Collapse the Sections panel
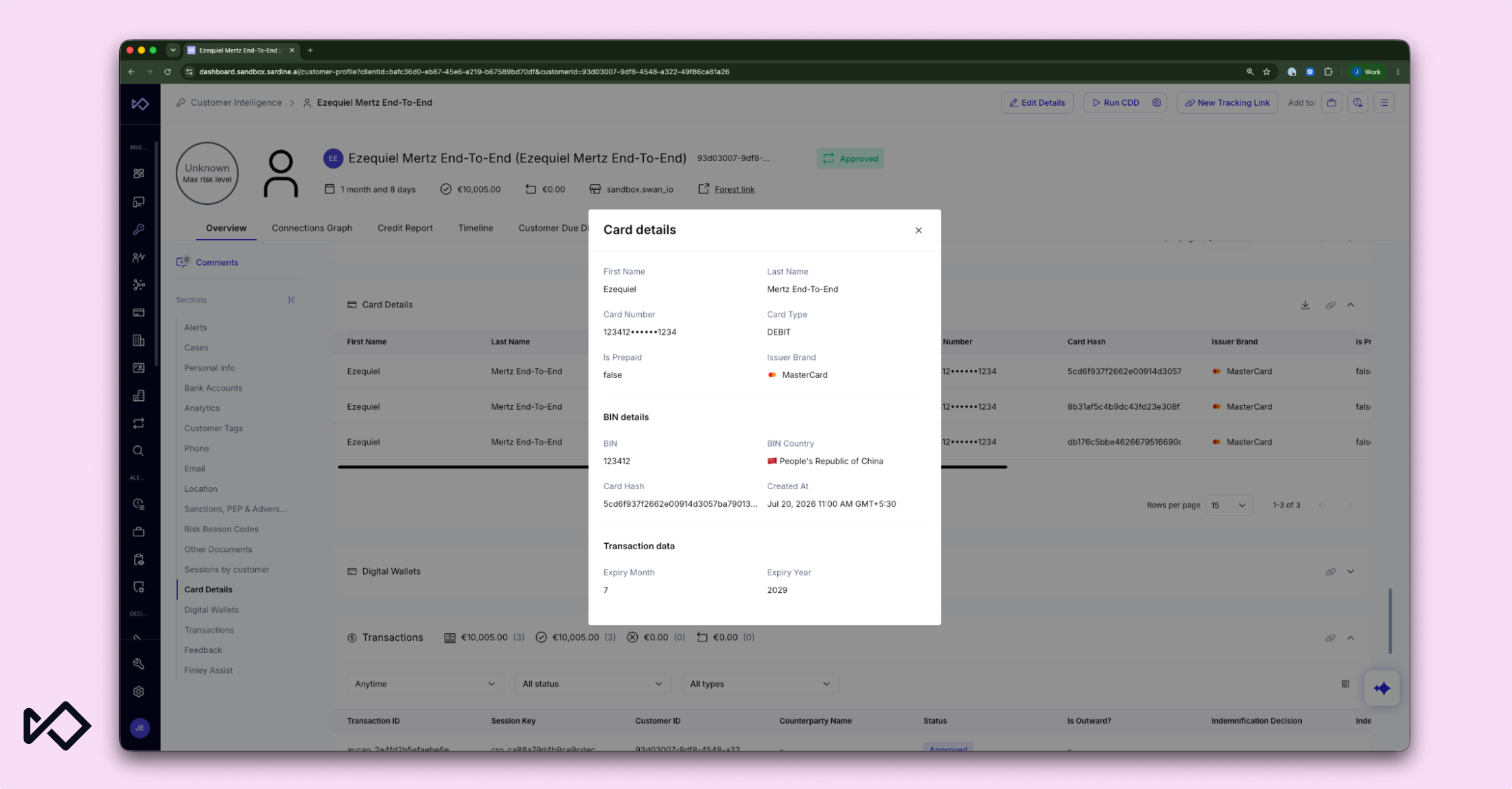The width and height of the screenshot is (1512, 789). [x=292, y=300]
